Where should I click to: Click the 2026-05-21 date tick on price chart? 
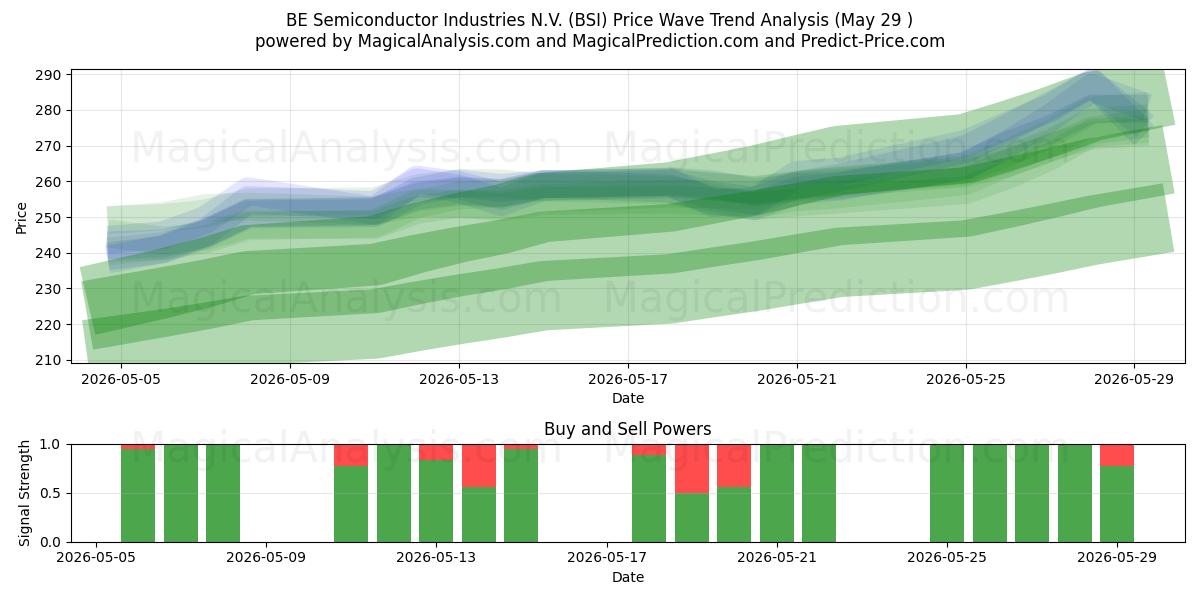797,379
